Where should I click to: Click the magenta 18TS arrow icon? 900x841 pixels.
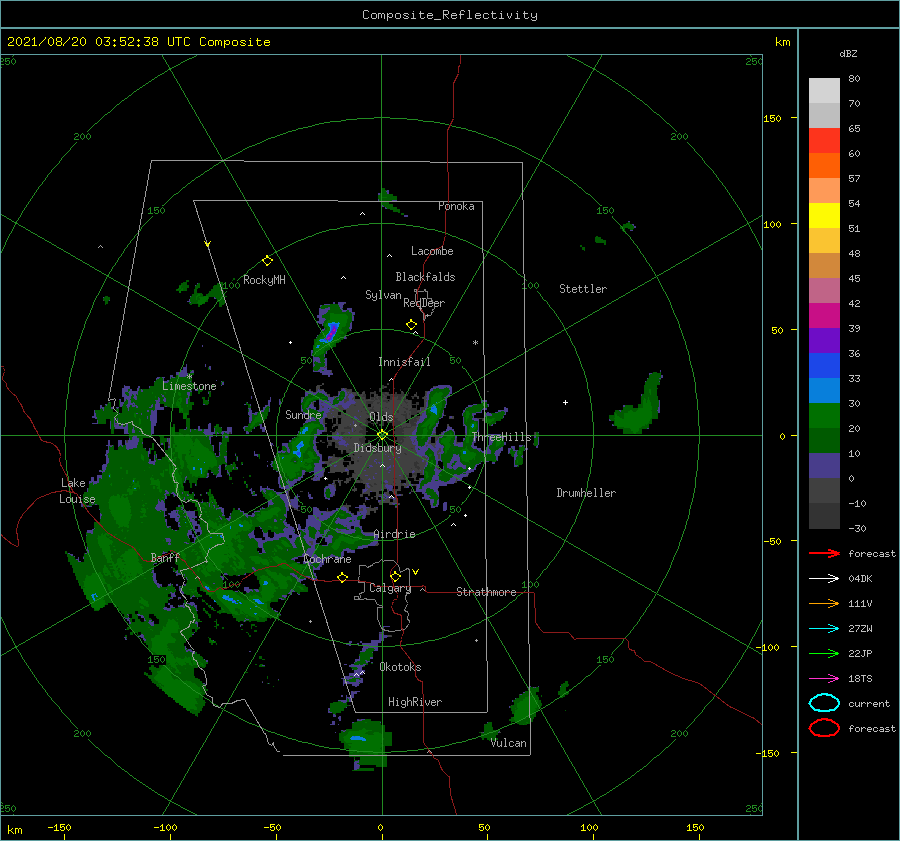(x=824, y=679)
